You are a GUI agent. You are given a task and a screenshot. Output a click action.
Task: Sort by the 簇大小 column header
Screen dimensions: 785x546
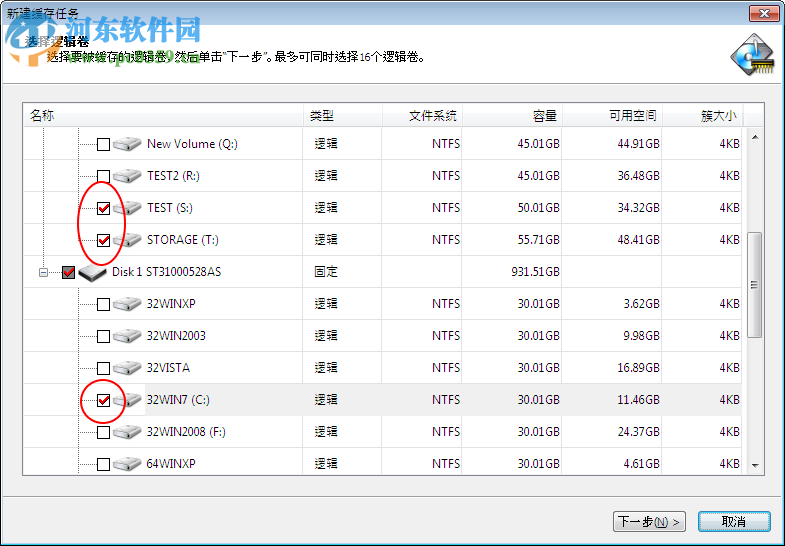coord(703,116)
